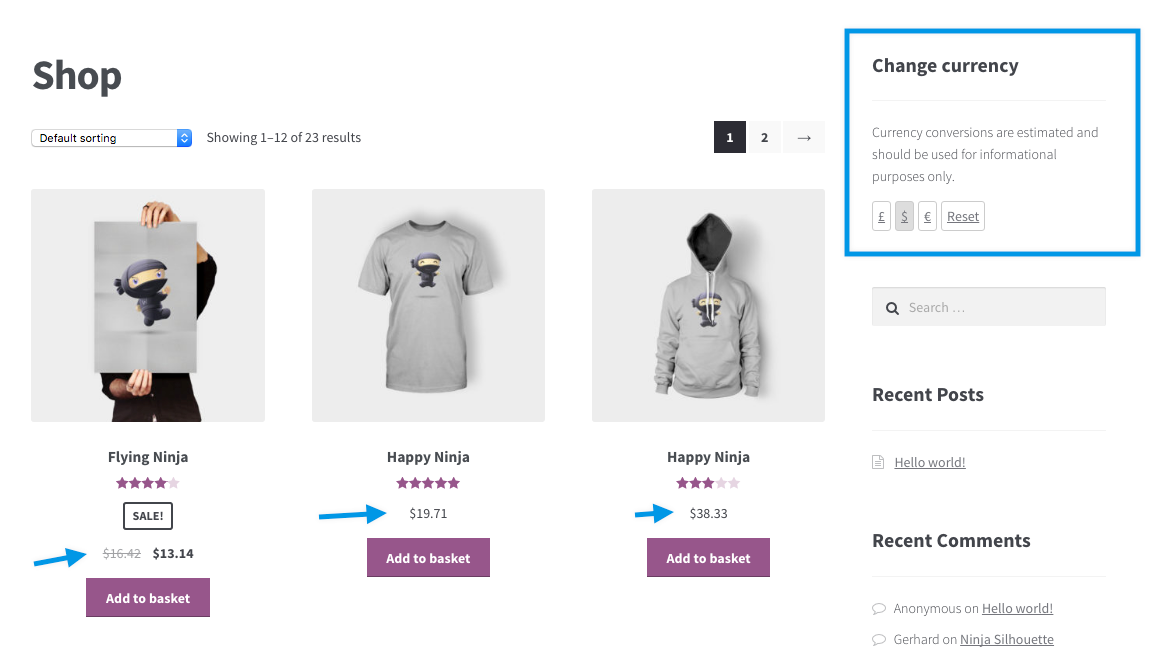Add the $19.71 Happy Ninja to basket
Screen dimensions: 1174x648
point(428,558)
